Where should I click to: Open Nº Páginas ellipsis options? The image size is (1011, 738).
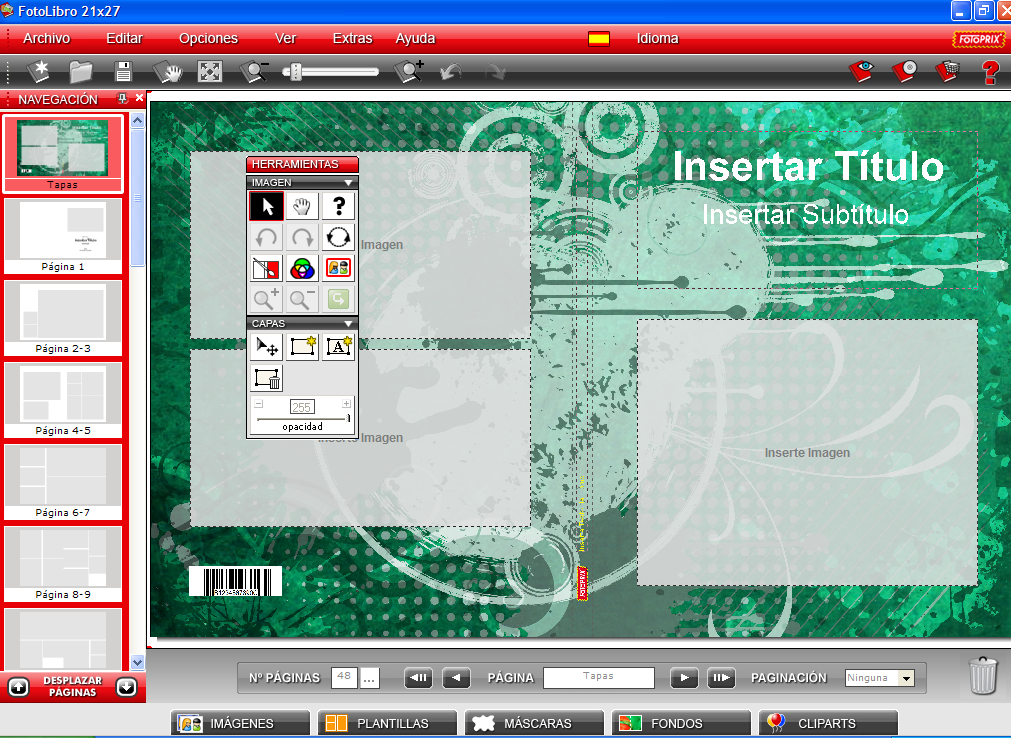369,678
